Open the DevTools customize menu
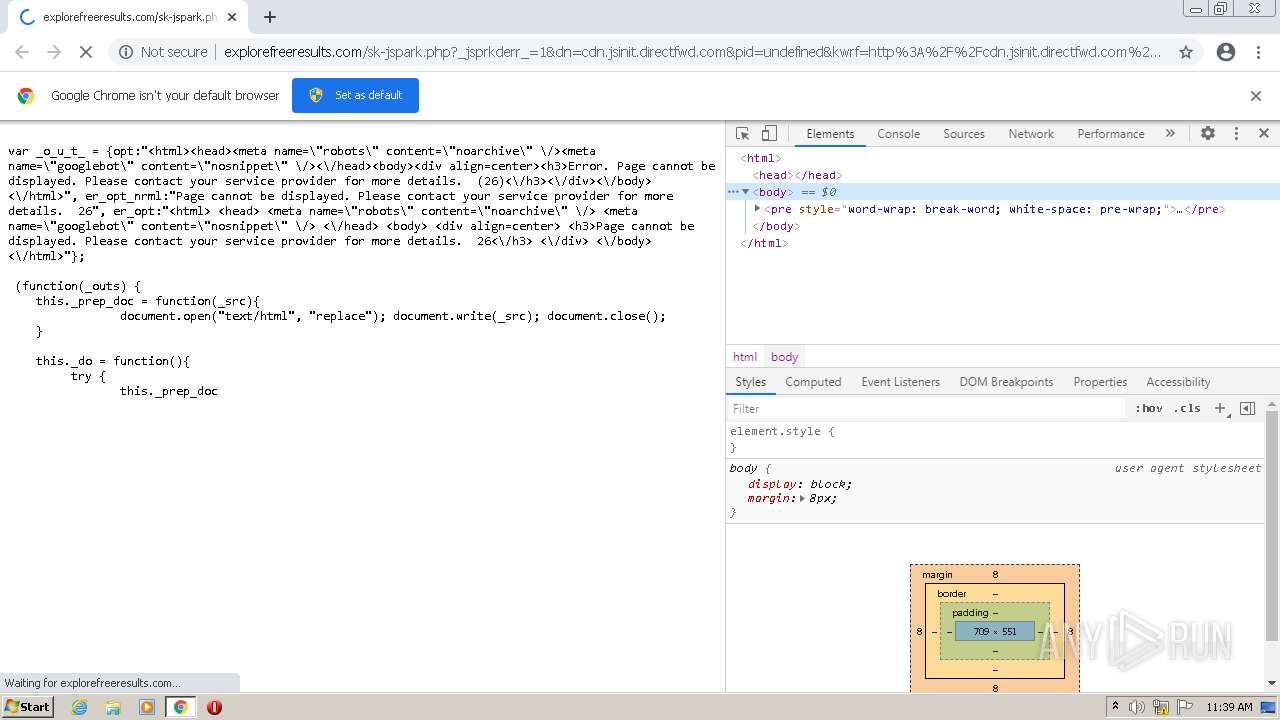 [1236, 133]
